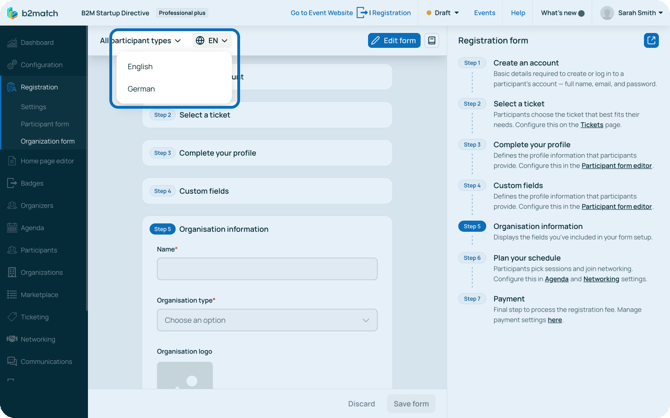Open Registration Settings sub-item
Viewport: 670px width, 418px height.
click(33, 106)
